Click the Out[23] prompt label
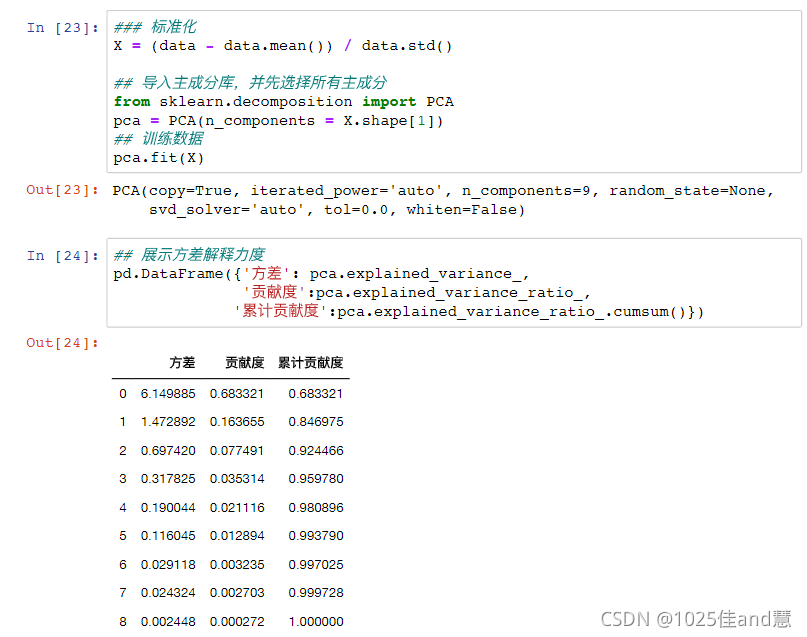 62,190
